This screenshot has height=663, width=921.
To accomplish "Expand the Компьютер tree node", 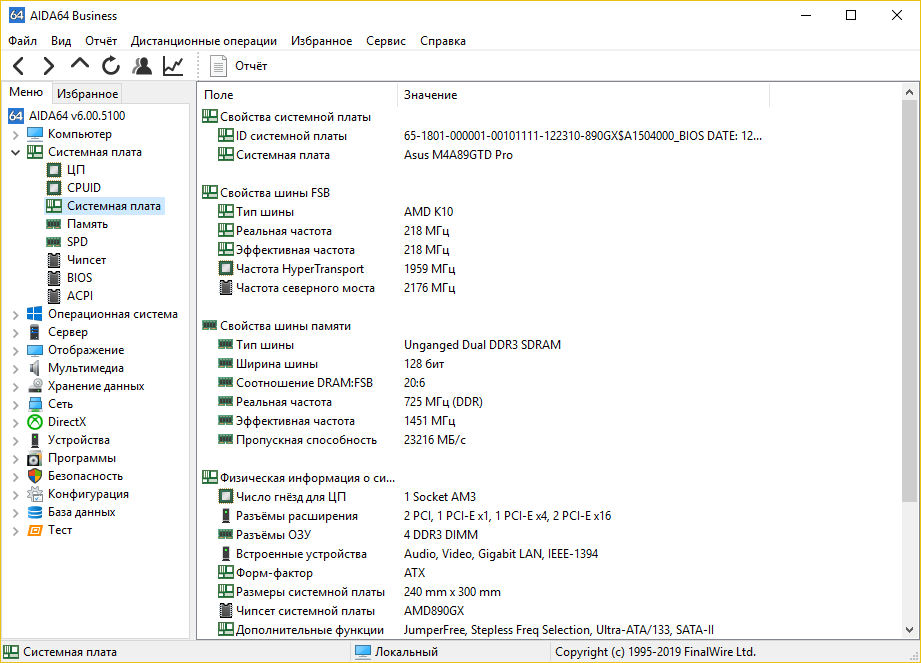I will [15, 134].
